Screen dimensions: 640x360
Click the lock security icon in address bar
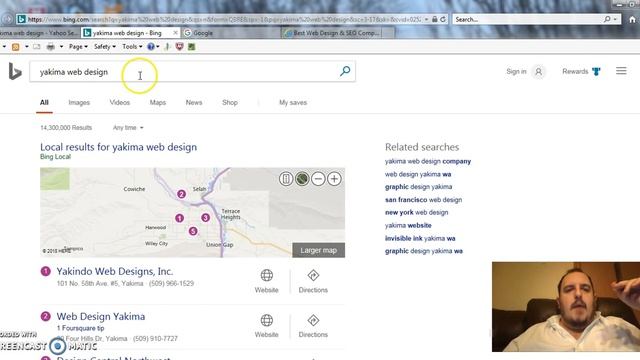coord(435,19)
